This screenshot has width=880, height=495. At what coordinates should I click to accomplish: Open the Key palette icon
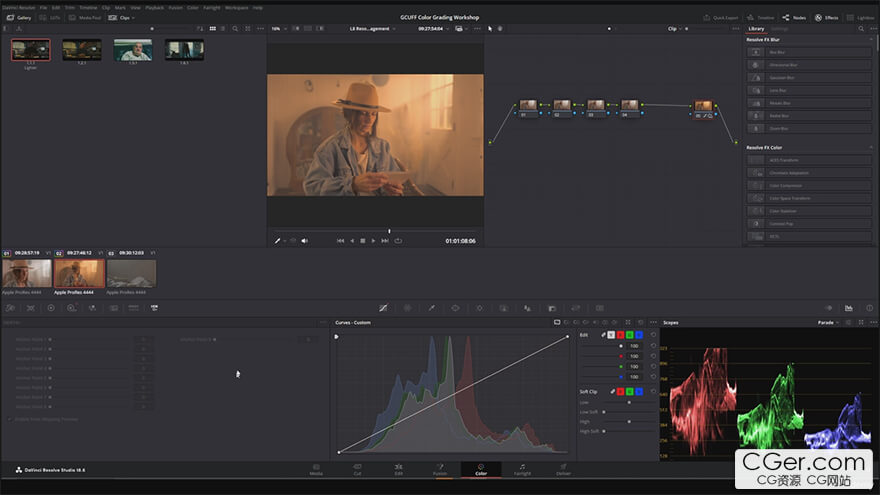click(x=552, y=308)
